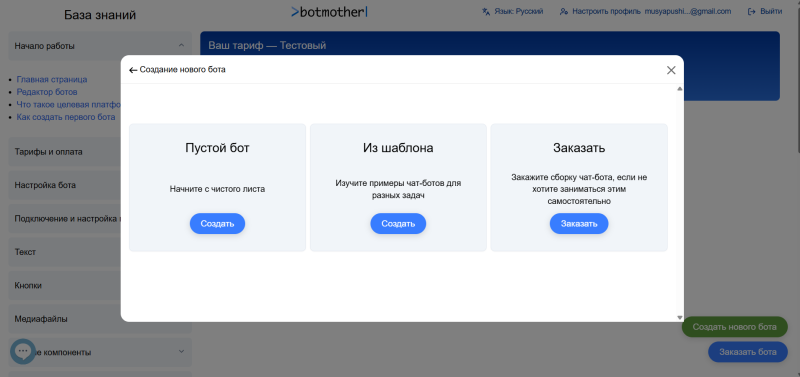Click the Из шаблона card heading
800x377 pixels.
tap(398, 148)
